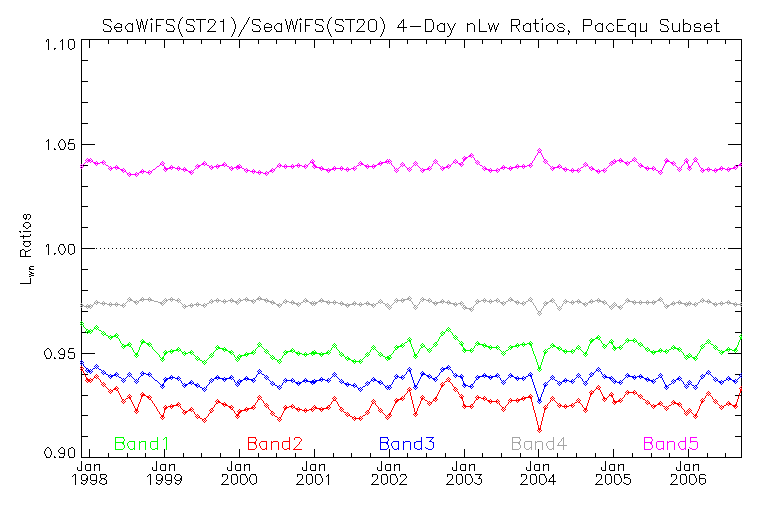Click the Lwn Ratios y-axis label

point(26,249)
